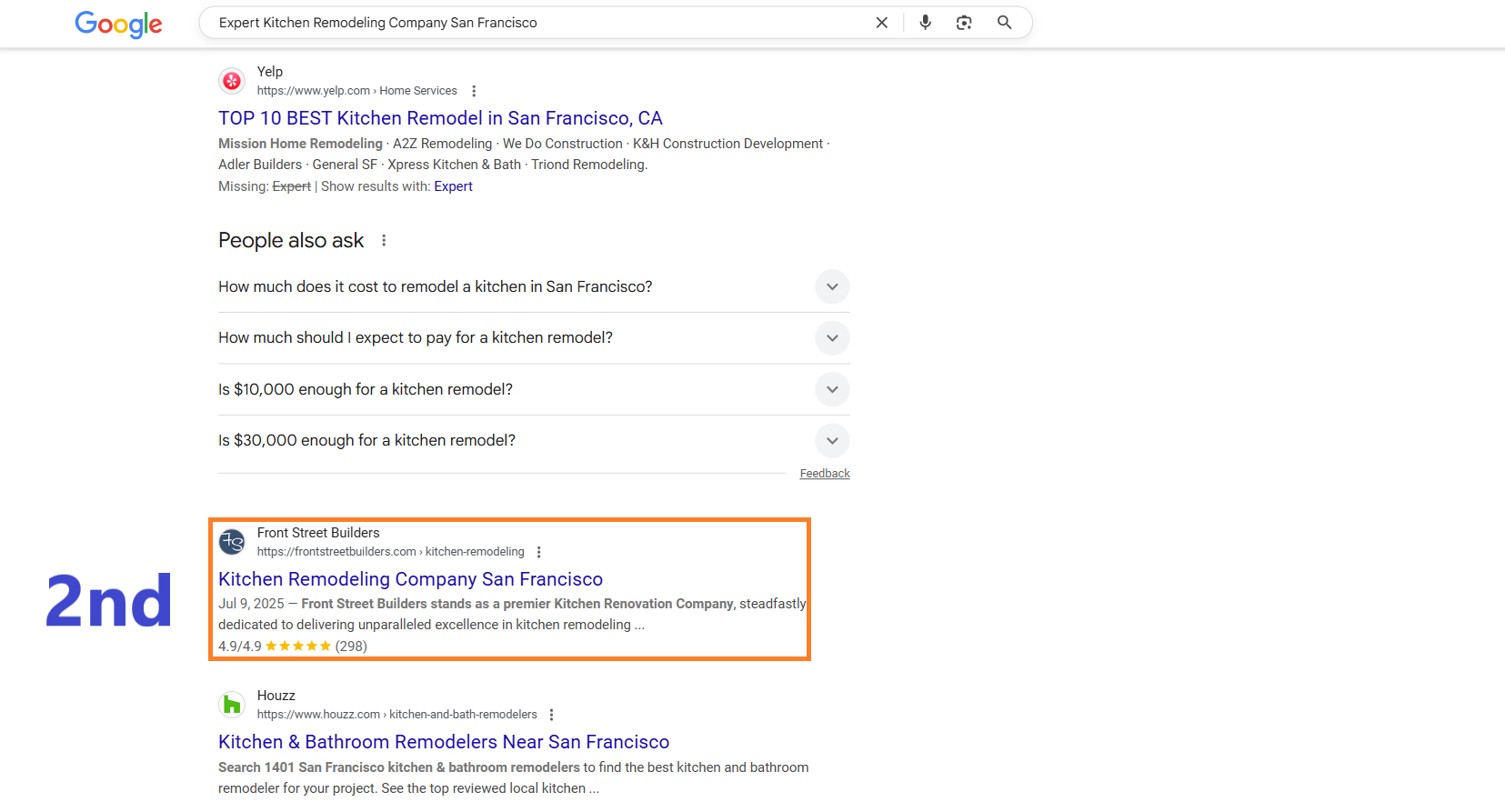Click the Yelp site name
This screenshot has width=1505, height=812.
click(270, 72)
